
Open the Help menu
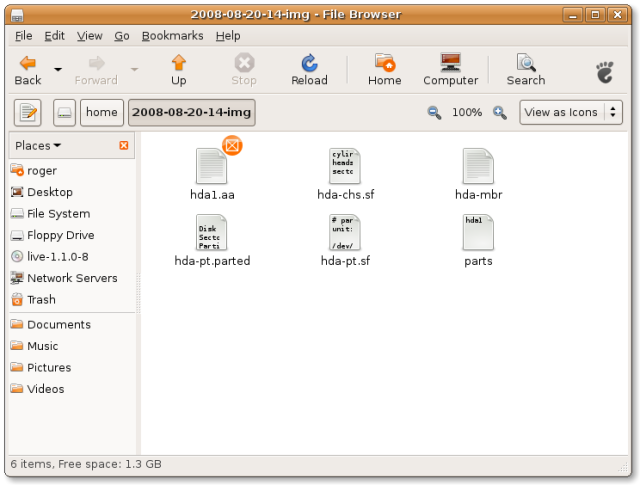click(228, 36)
